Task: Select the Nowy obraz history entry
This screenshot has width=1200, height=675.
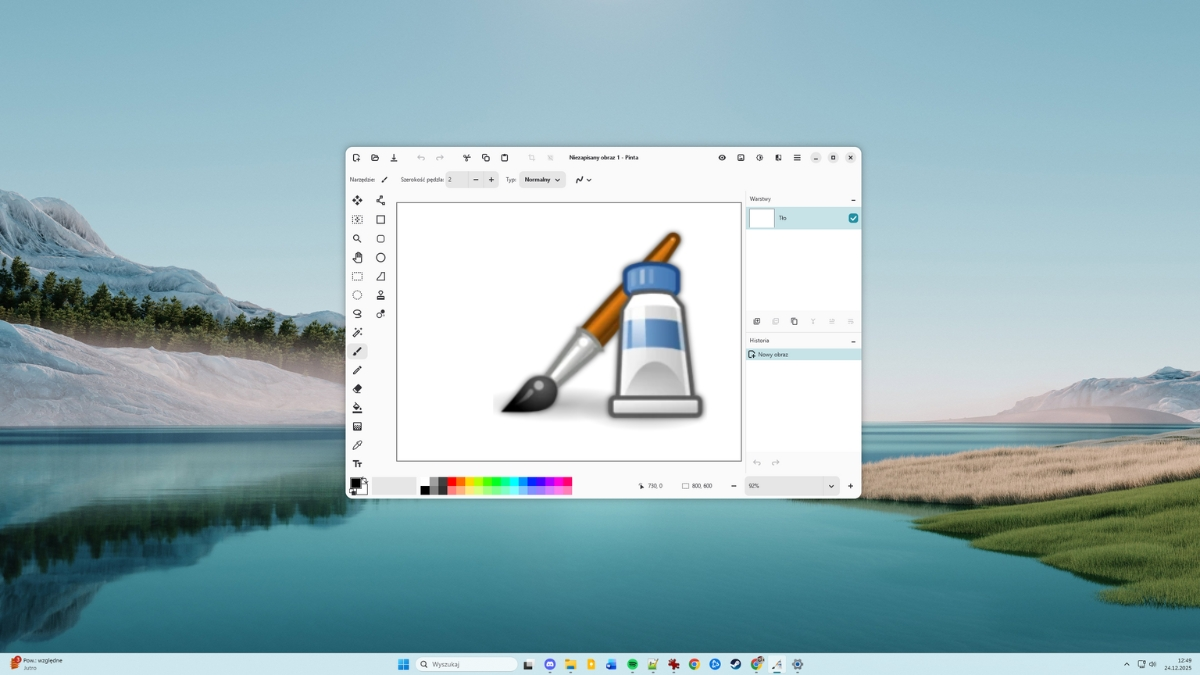Action: click(772, 355)
